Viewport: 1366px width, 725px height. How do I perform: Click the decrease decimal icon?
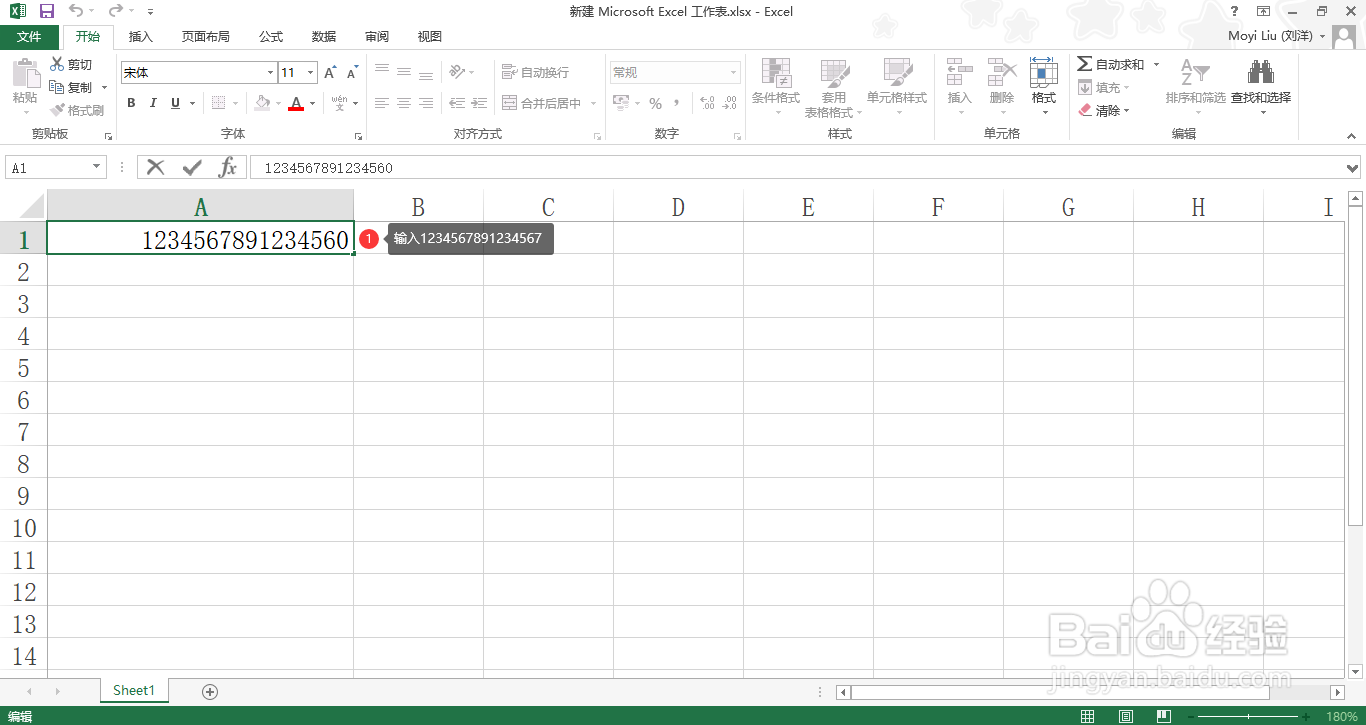(x=730, y=103)
